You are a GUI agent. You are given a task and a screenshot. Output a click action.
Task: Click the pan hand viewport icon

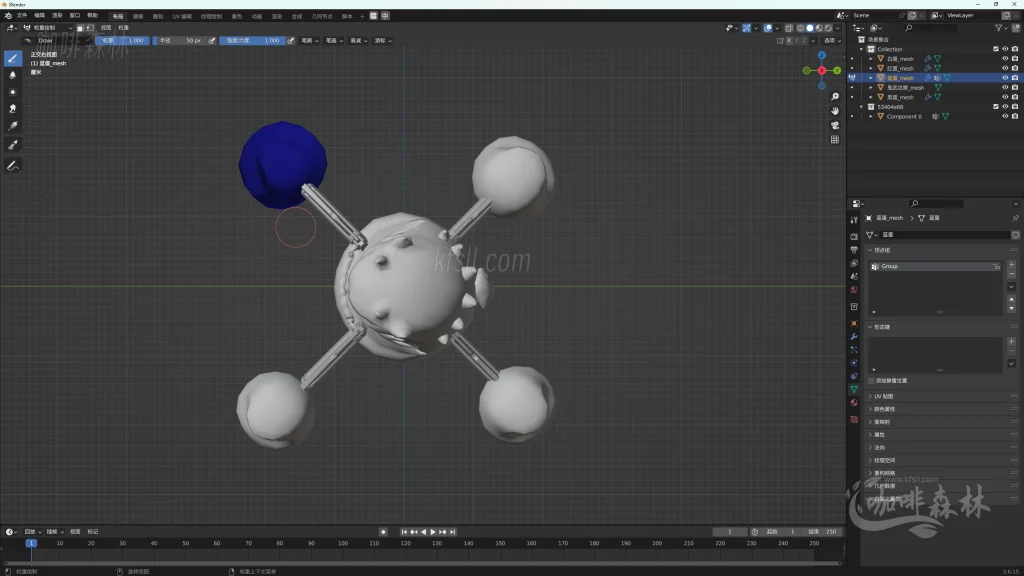click(x=835, y=111)
